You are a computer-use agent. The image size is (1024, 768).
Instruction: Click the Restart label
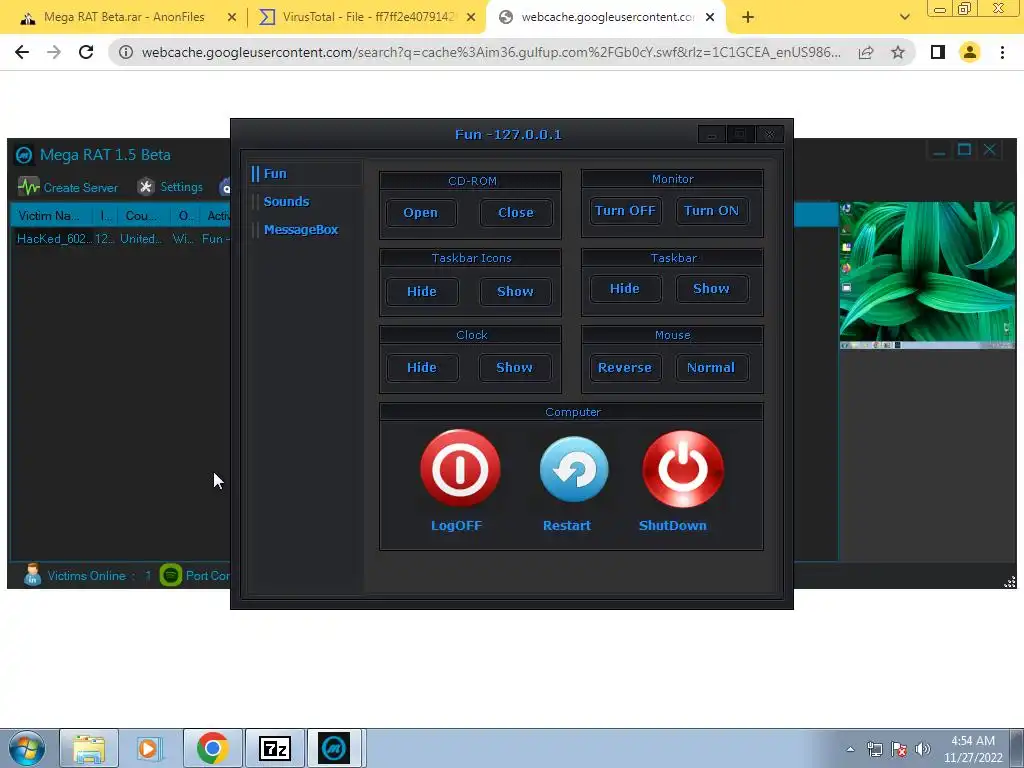tap(567, 526)
